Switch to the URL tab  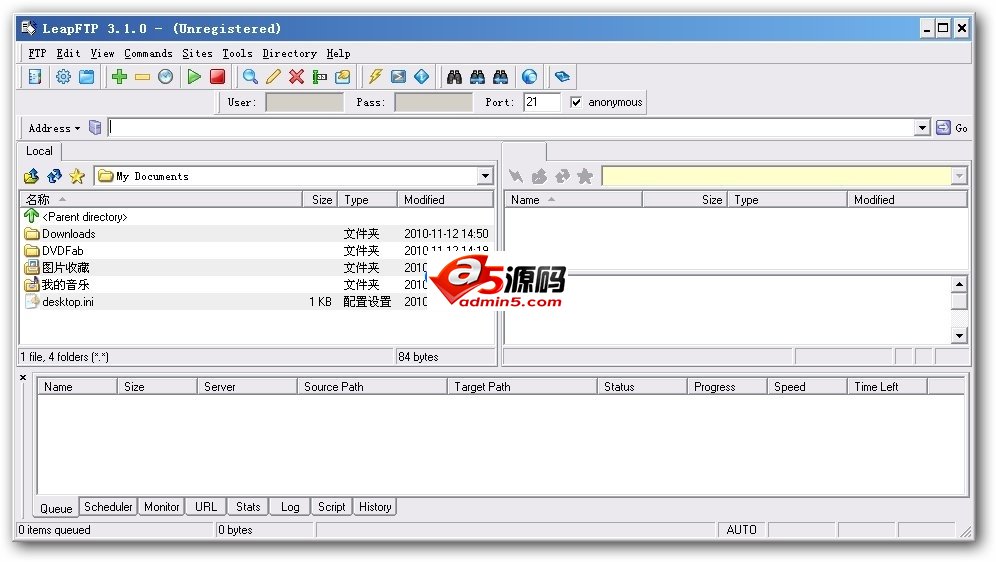coord(206,507)
